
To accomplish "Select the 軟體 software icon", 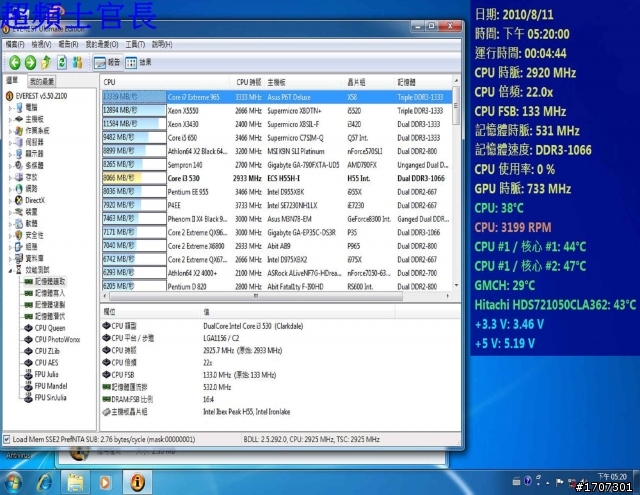I will 19,224.
